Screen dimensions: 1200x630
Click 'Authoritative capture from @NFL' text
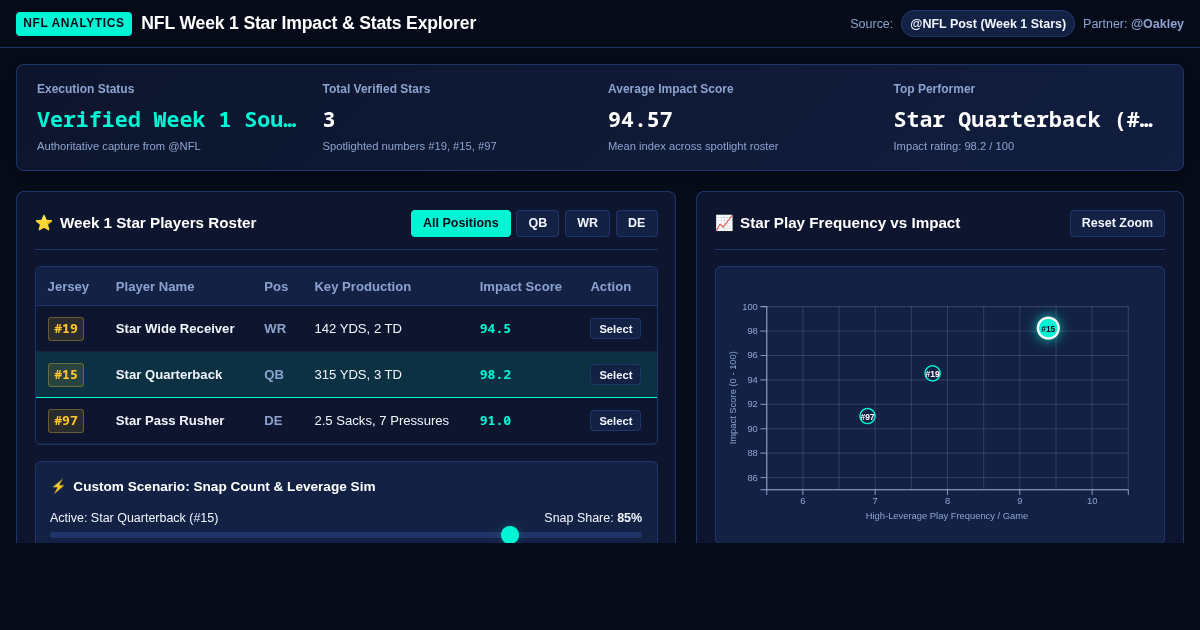[119, 146]
